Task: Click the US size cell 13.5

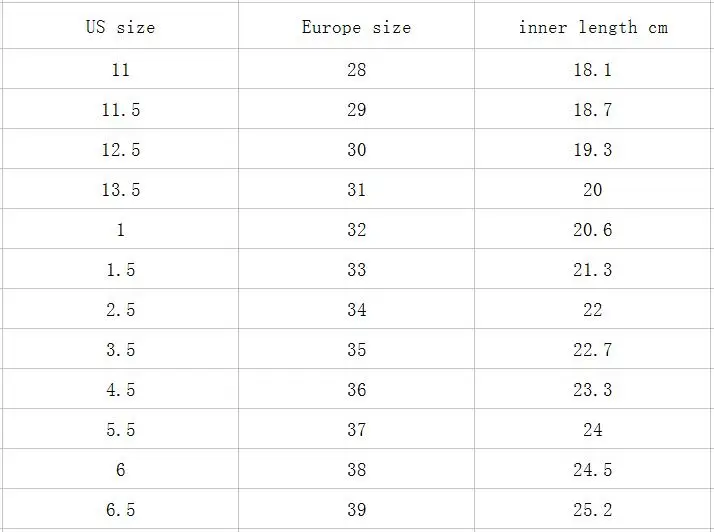Action: (120, 189)
